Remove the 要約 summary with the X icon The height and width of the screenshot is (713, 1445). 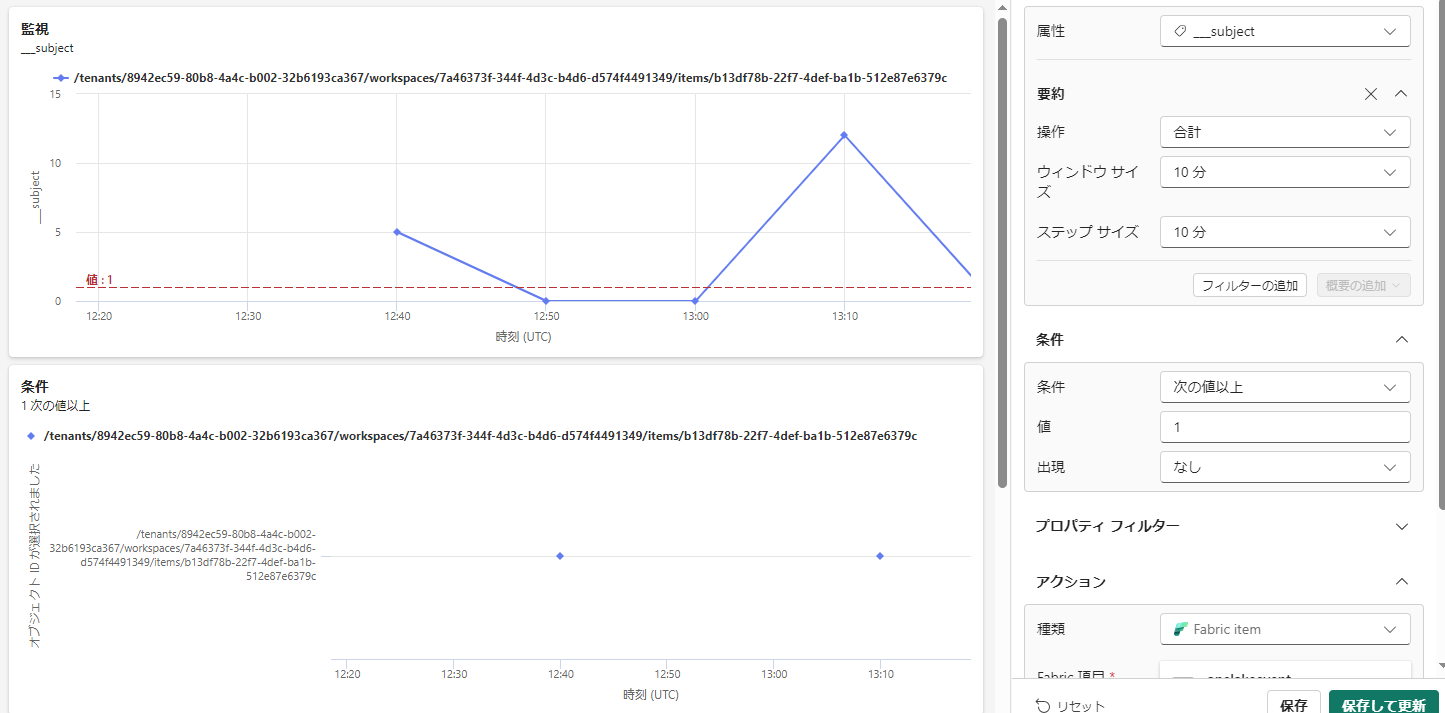coord(1371,94)
